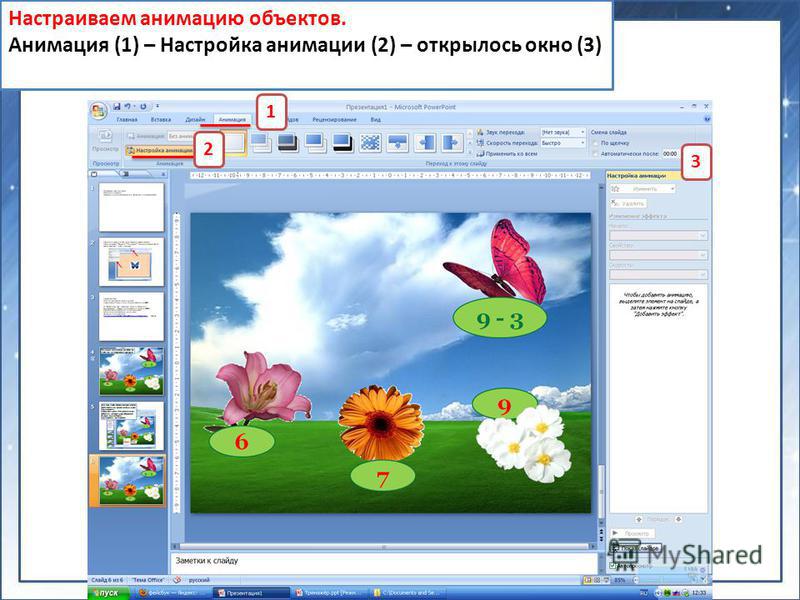This screenshot has height=600, width=800.
Task: Open the PowerPoint help icon on the ribbon
Action: 706,119
